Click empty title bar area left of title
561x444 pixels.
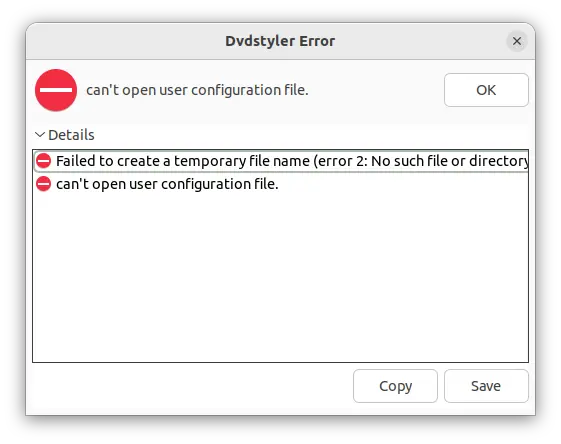[125, 41]
